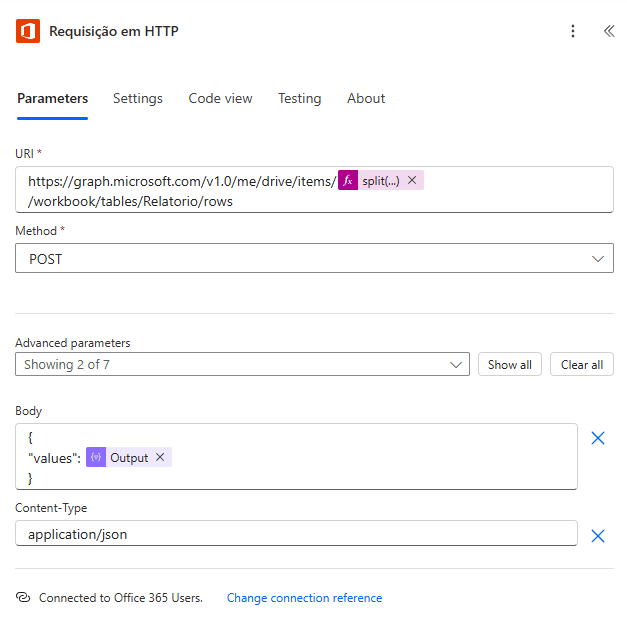Go to the Testing tab
Viewport: 627px width, 619px height.
299,98
